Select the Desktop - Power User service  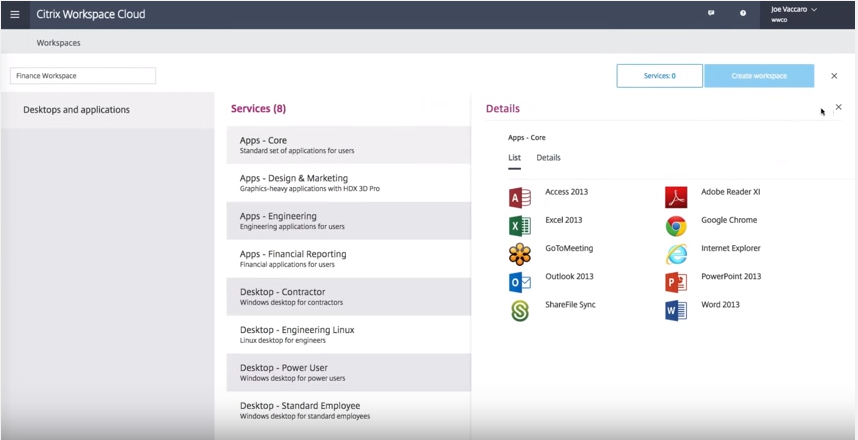point(349,372)
